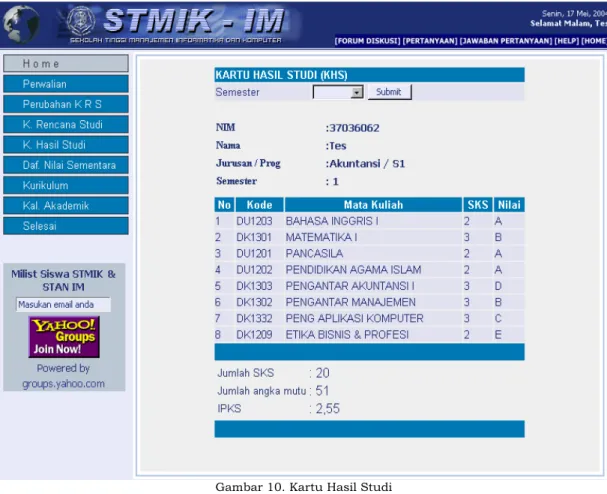The image size is (607, 494).
Task: Click the Mata Kuliah column header
Action: click(x=373, y=204)
